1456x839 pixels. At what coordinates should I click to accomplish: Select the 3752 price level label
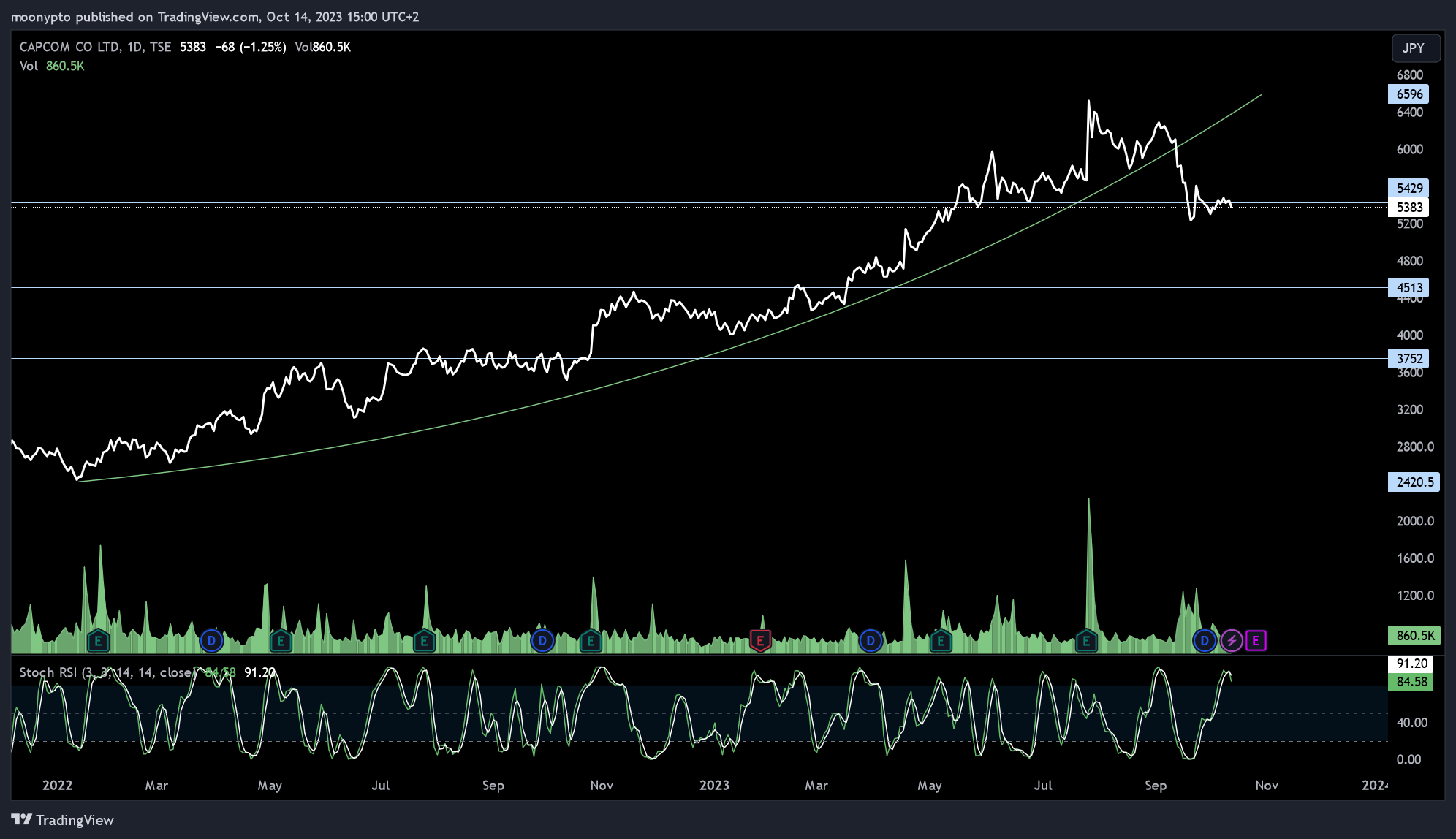[1408, 359]
